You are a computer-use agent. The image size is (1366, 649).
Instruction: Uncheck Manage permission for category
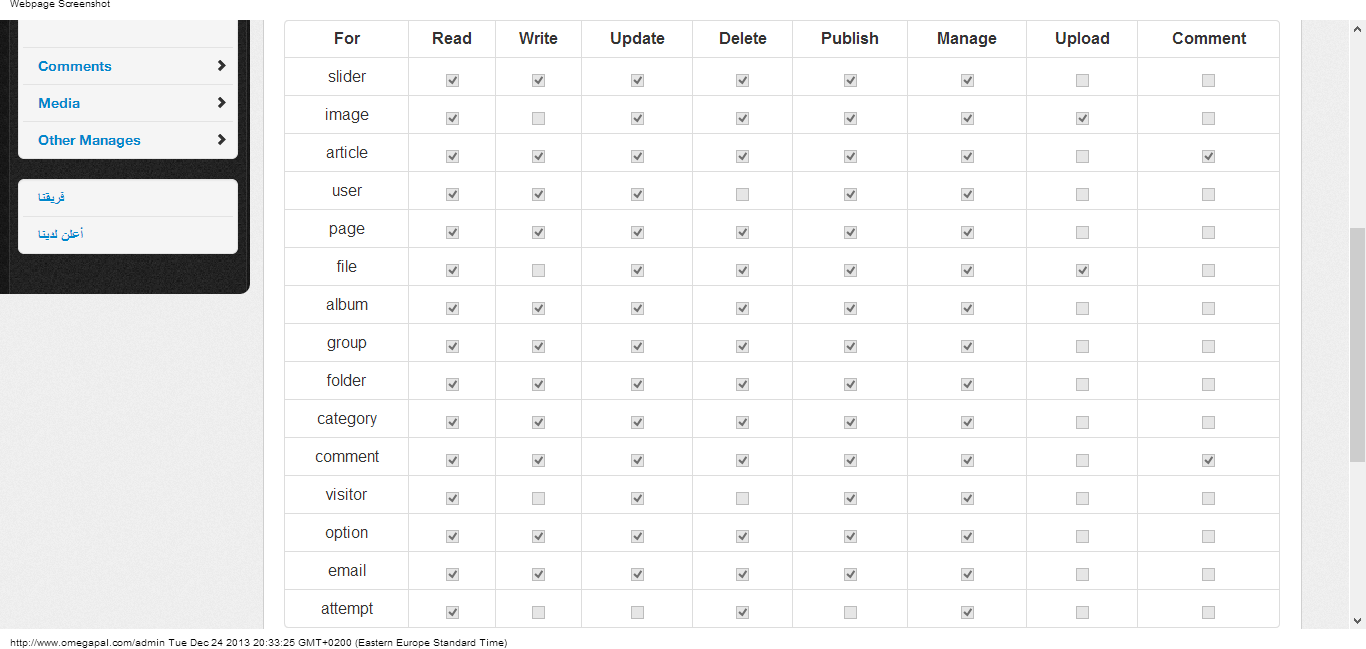pos(967,422)
